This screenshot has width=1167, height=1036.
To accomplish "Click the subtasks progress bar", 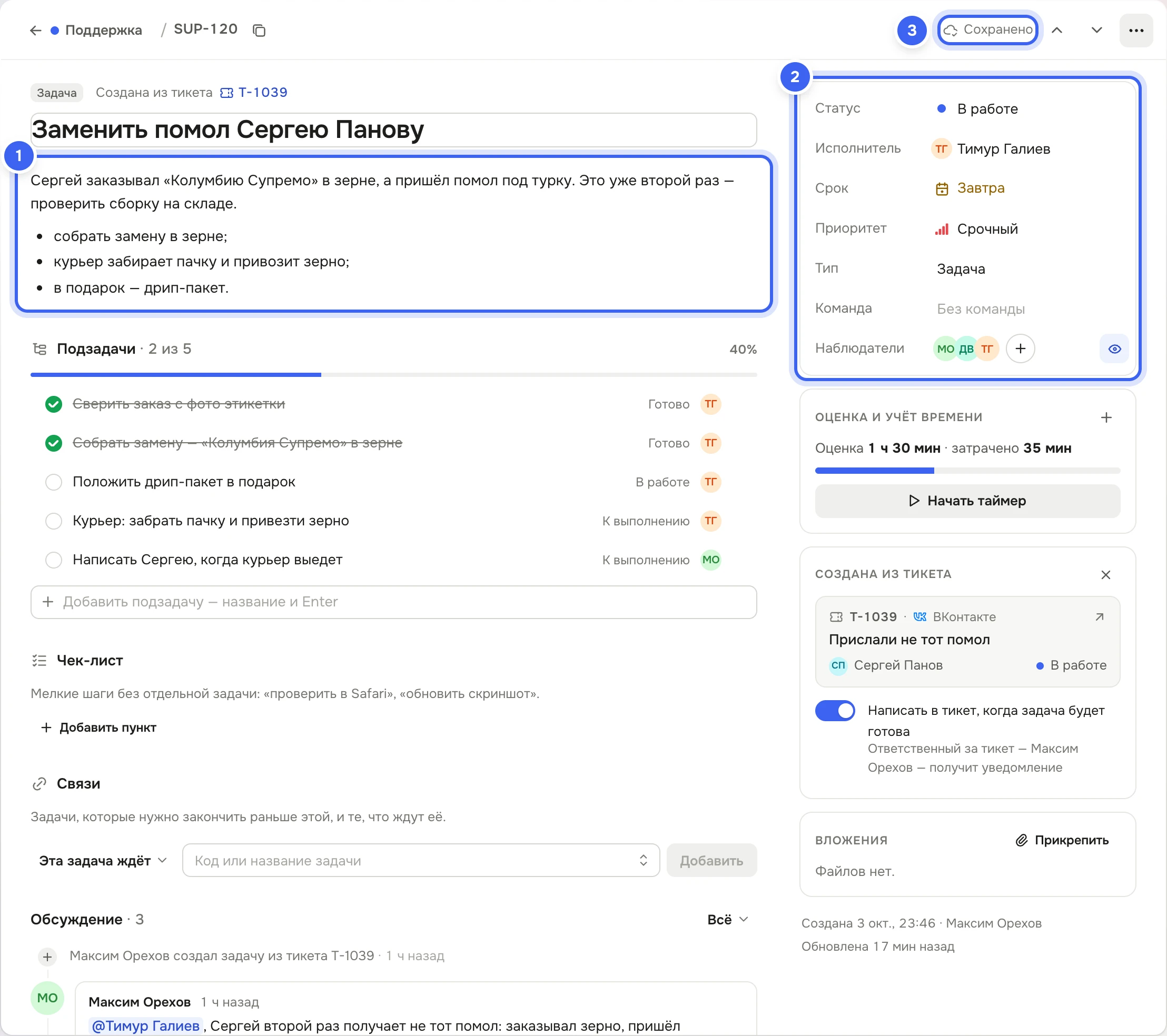I will tap(393, 375).
